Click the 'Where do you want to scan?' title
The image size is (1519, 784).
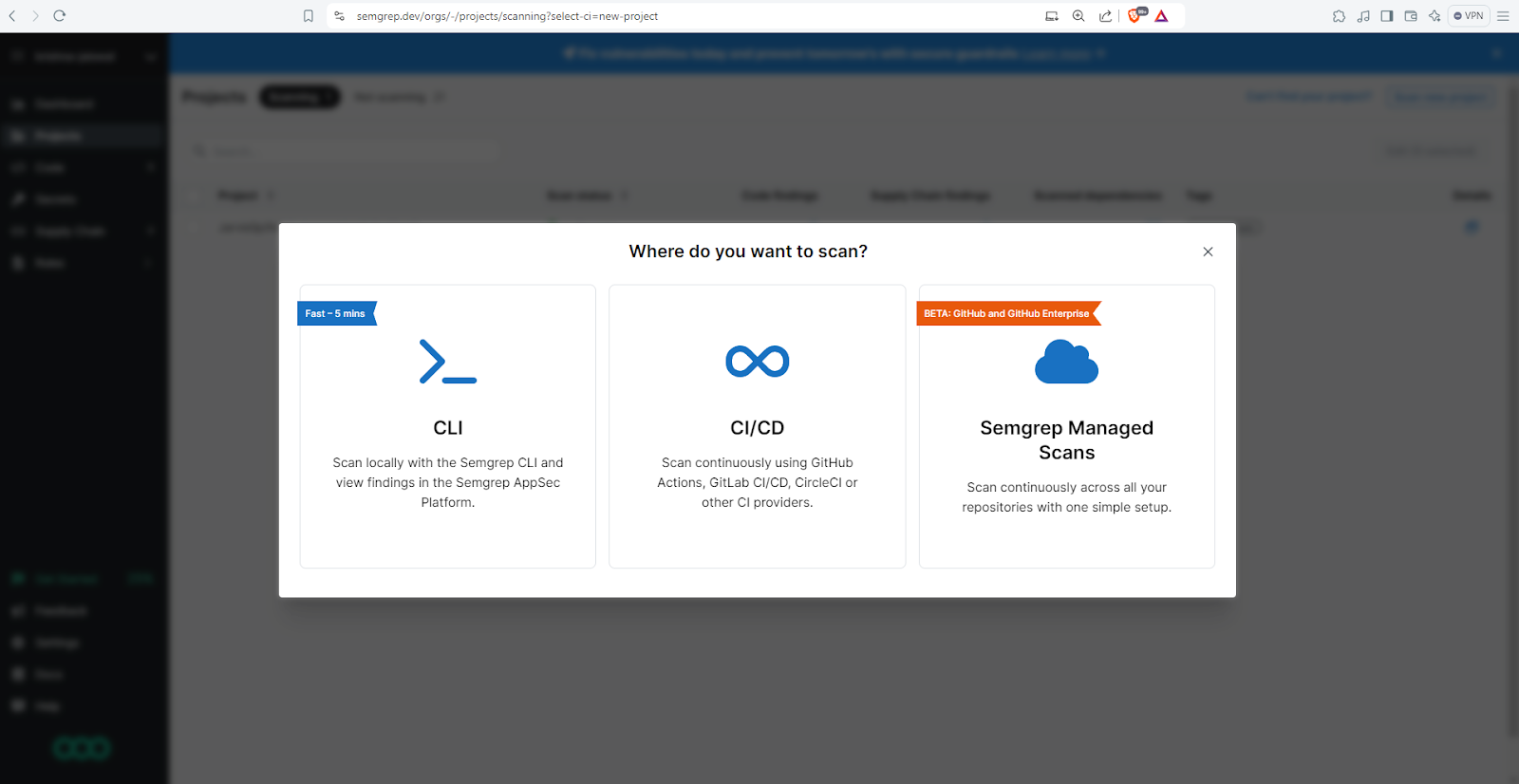[748, 252]
